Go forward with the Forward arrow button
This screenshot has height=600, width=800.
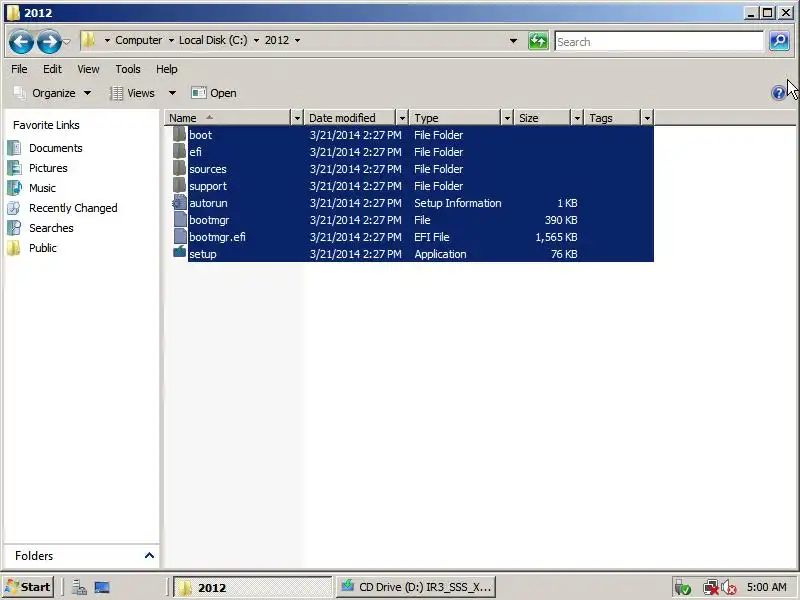coord(48,42)
